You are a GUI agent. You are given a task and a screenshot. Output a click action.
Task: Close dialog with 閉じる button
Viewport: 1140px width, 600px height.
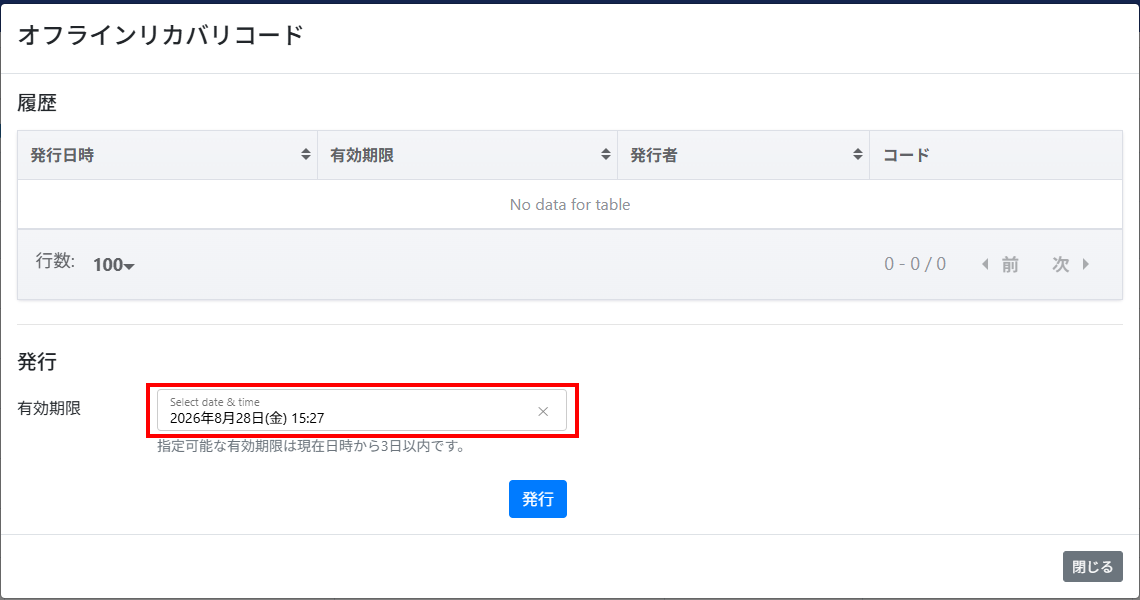tap(1093, 567)
